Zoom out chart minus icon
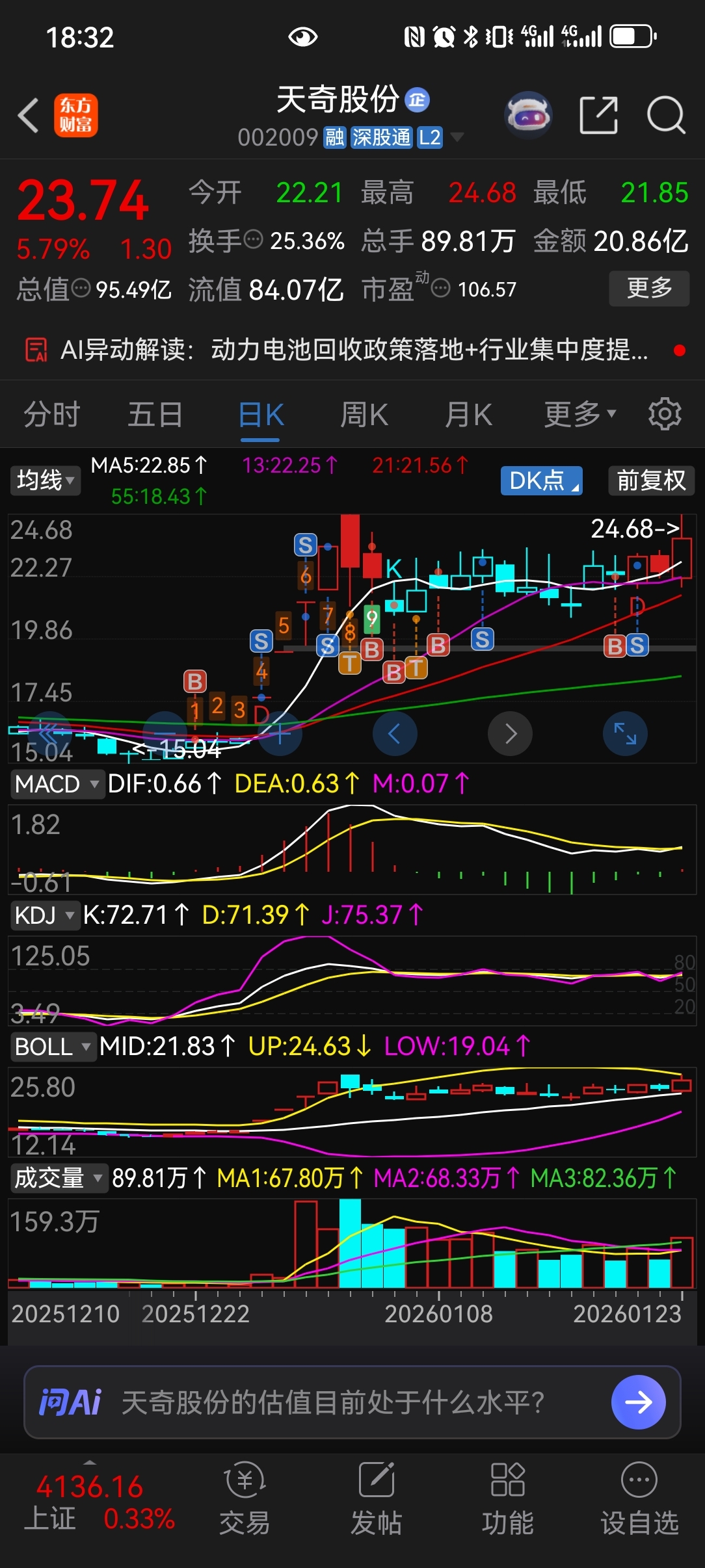705x1568 pixels. coord(165,733)
